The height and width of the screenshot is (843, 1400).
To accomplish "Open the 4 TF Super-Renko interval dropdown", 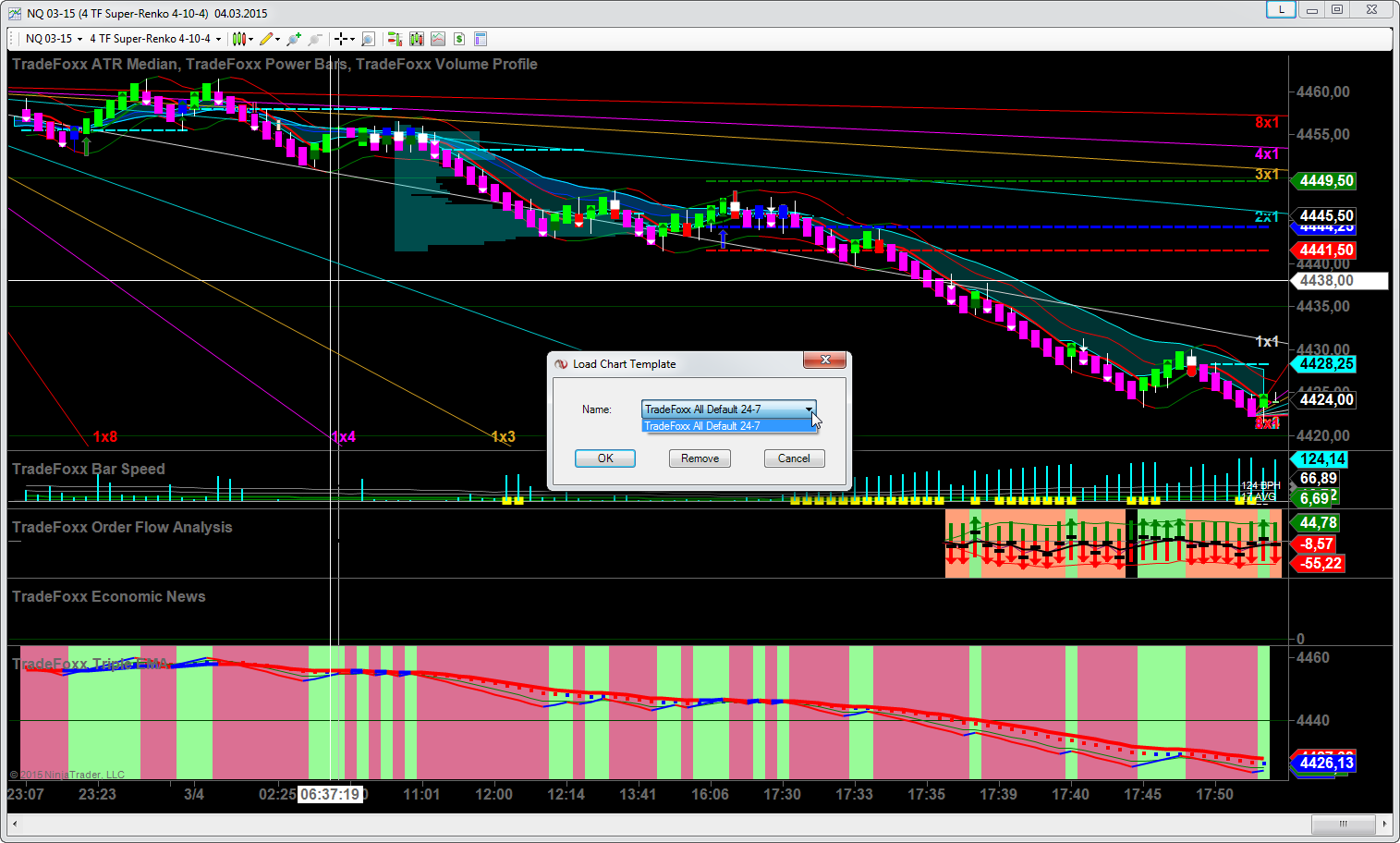I will point(218,39).
